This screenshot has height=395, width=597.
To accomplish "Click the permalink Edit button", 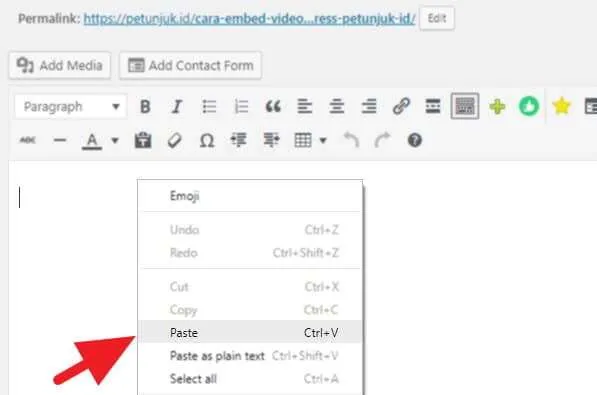I will coord(437,18).
